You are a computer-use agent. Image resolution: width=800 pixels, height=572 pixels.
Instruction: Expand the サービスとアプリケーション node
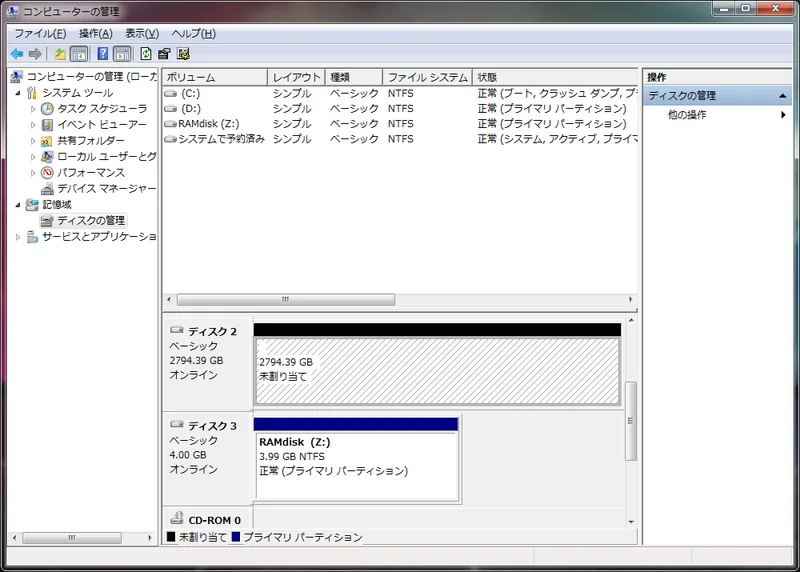pos(18,237)
